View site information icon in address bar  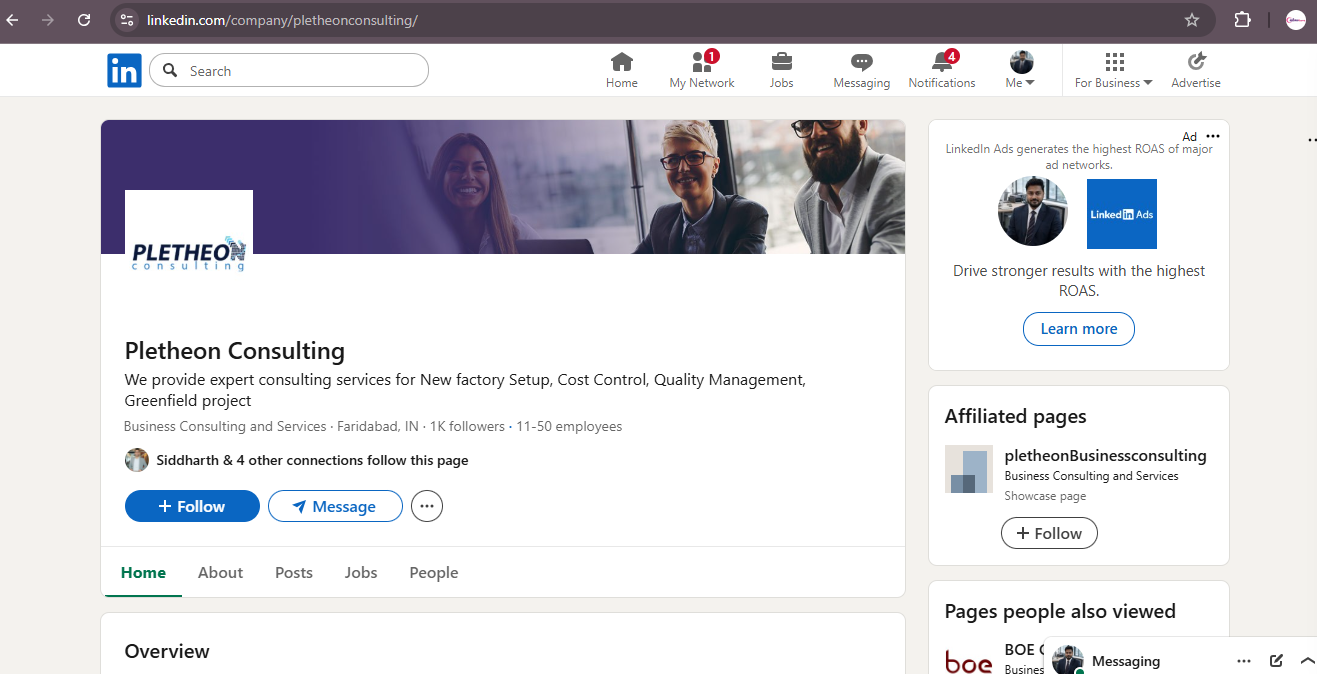[126, 20]
